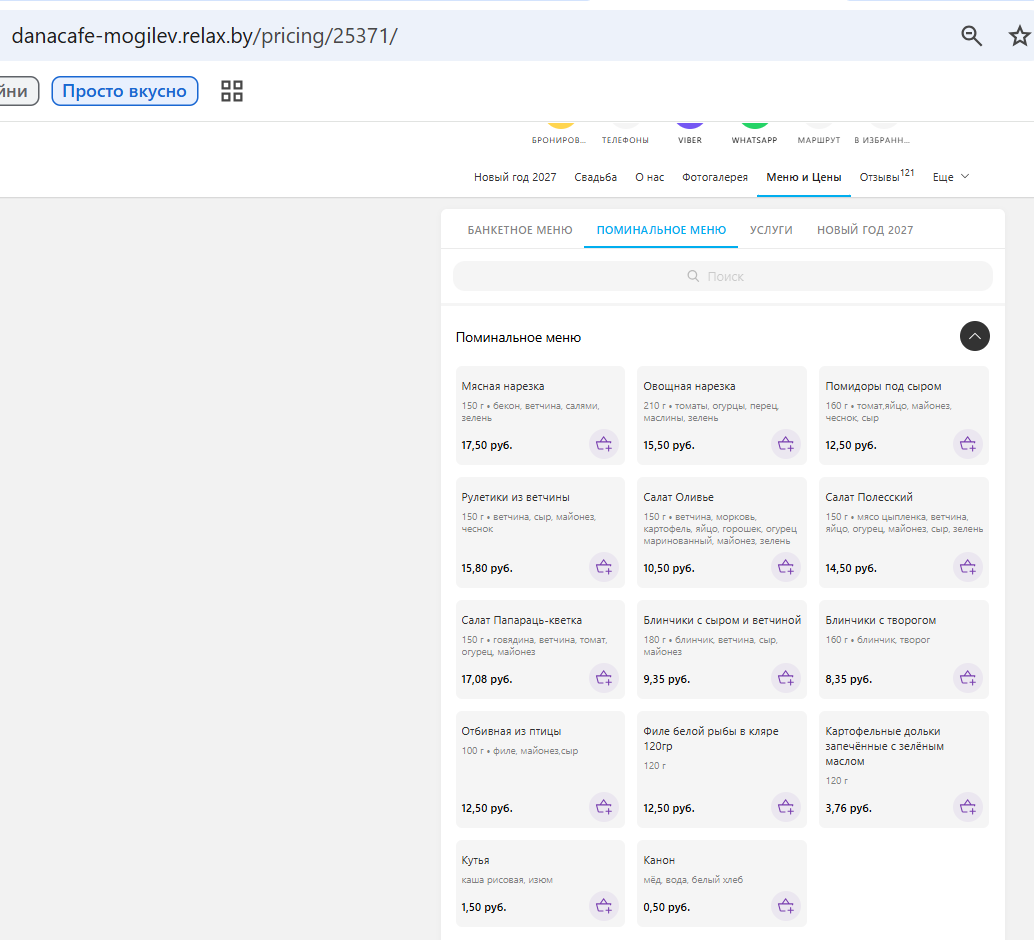Open the Свадьба page
The width and height of the screenshot is (1034, 940).
tap(595, 177)
